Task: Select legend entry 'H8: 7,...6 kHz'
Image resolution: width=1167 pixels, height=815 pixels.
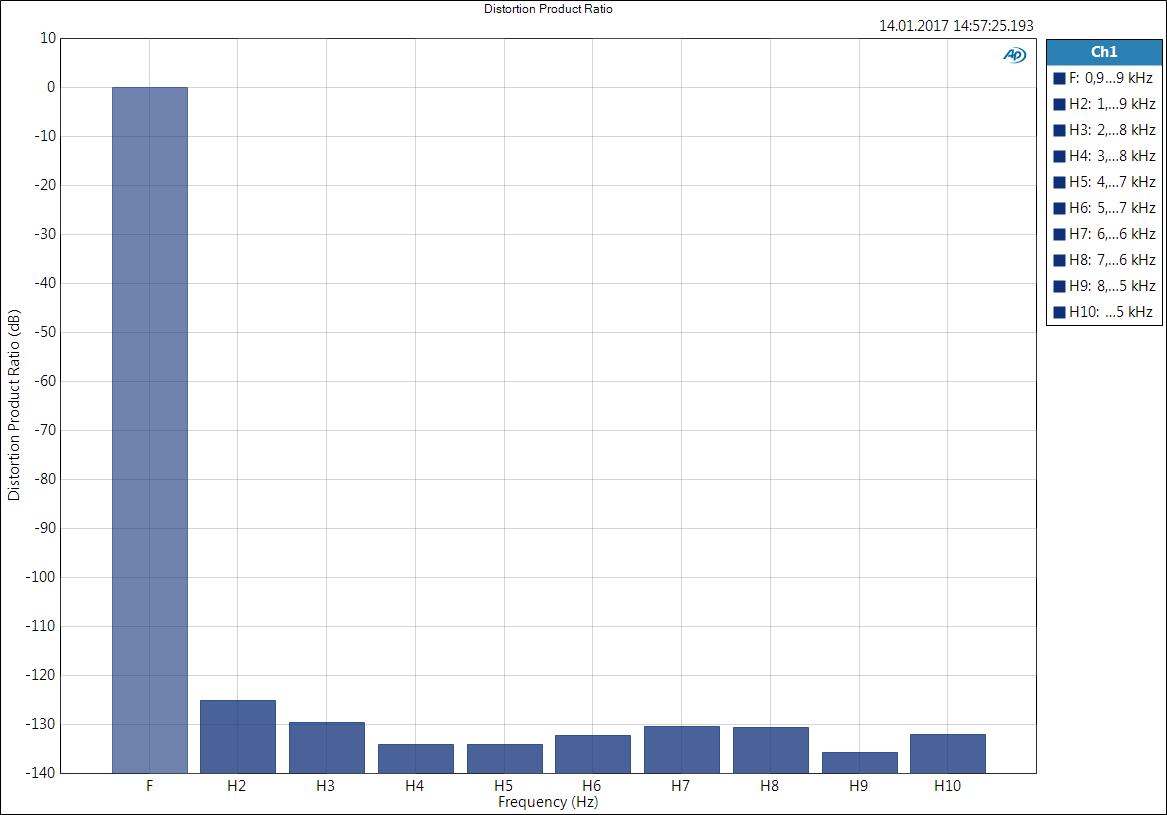Action: pos(1104,261)
